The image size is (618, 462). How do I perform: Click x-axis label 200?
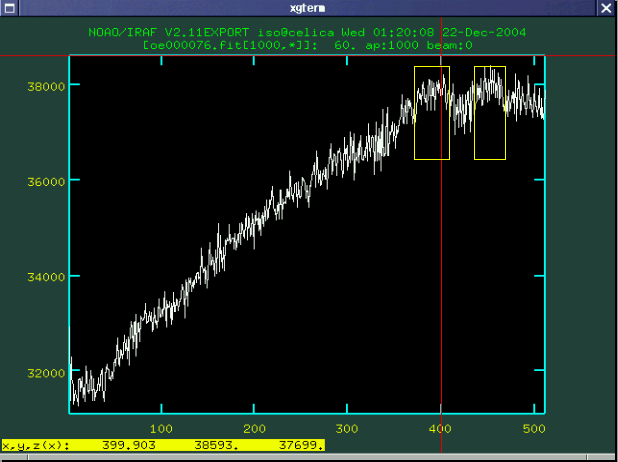coord(254,428)
